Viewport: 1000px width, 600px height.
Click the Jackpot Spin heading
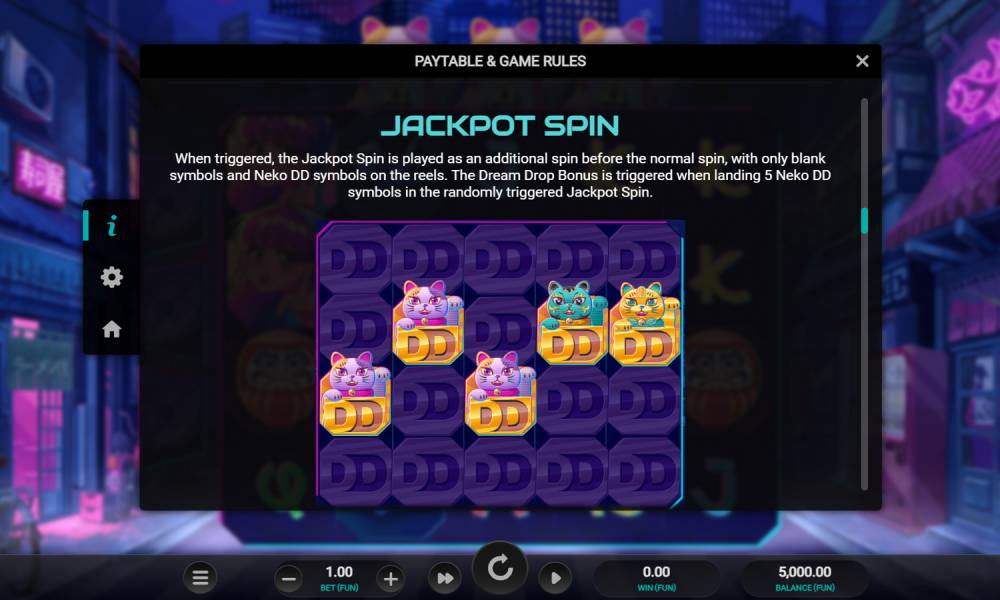coord(500,126)
